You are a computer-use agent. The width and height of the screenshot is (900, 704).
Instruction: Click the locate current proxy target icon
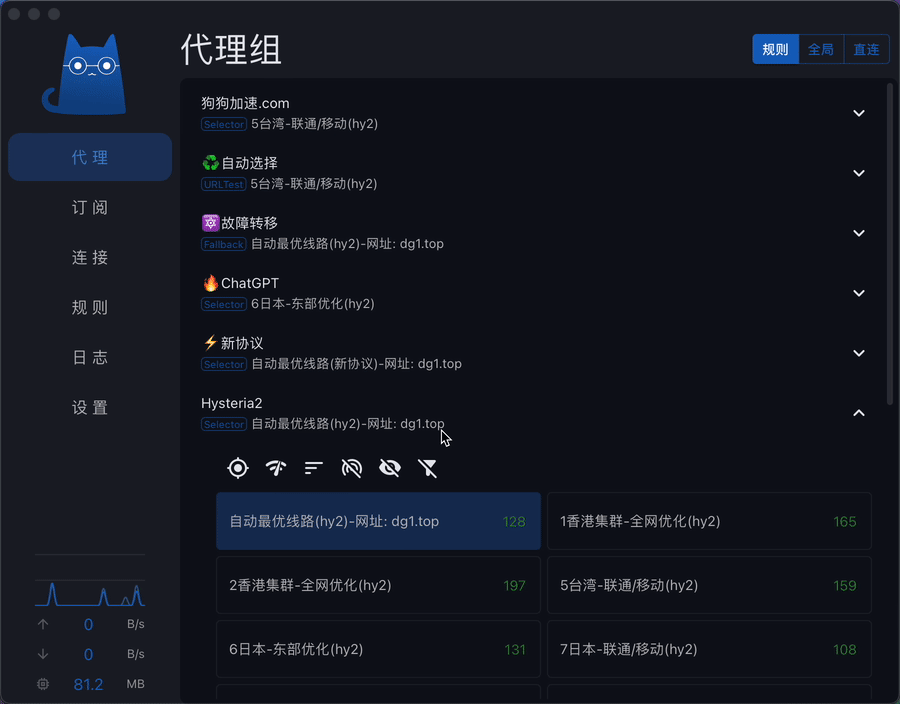coord(238,468)
